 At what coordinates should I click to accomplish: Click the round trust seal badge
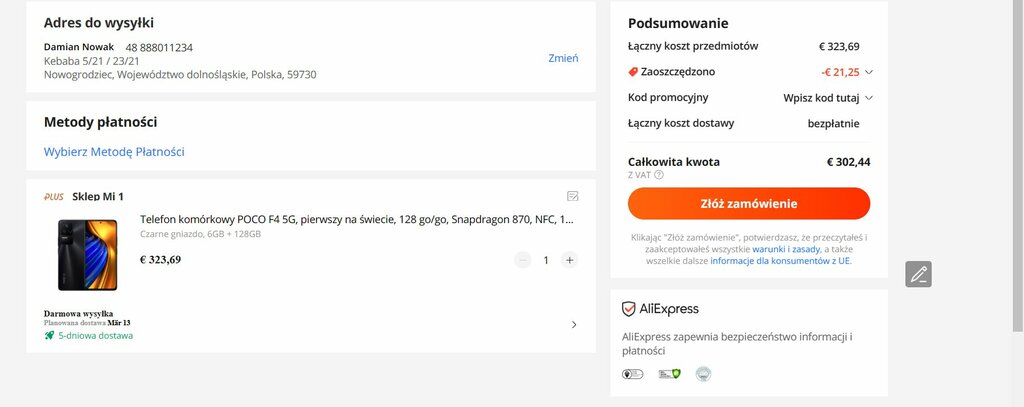pyautogui.click(x=703, y=374)
